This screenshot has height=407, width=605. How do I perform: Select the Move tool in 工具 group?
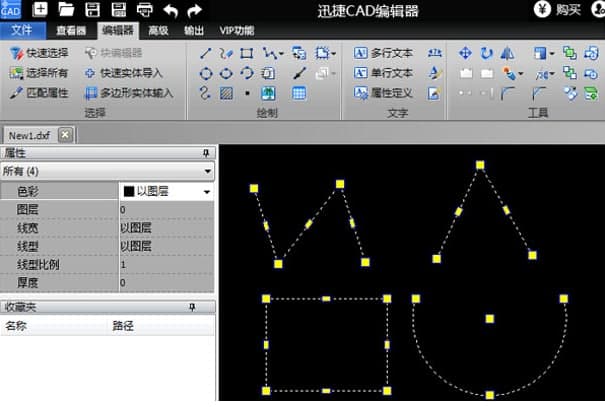tap(466, 53)
